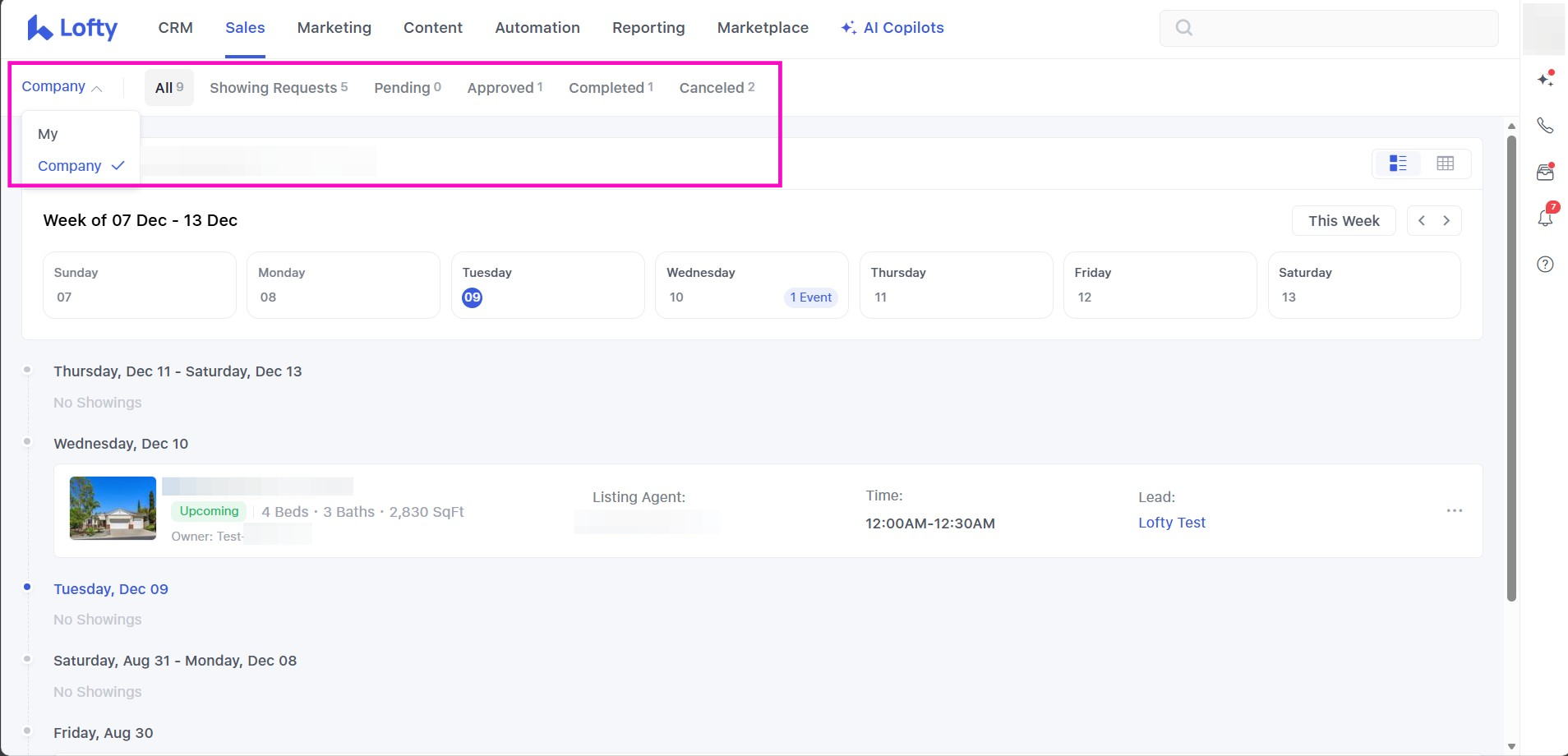
Task: Open the inbox mail icon
Action: pos(1545,173)
